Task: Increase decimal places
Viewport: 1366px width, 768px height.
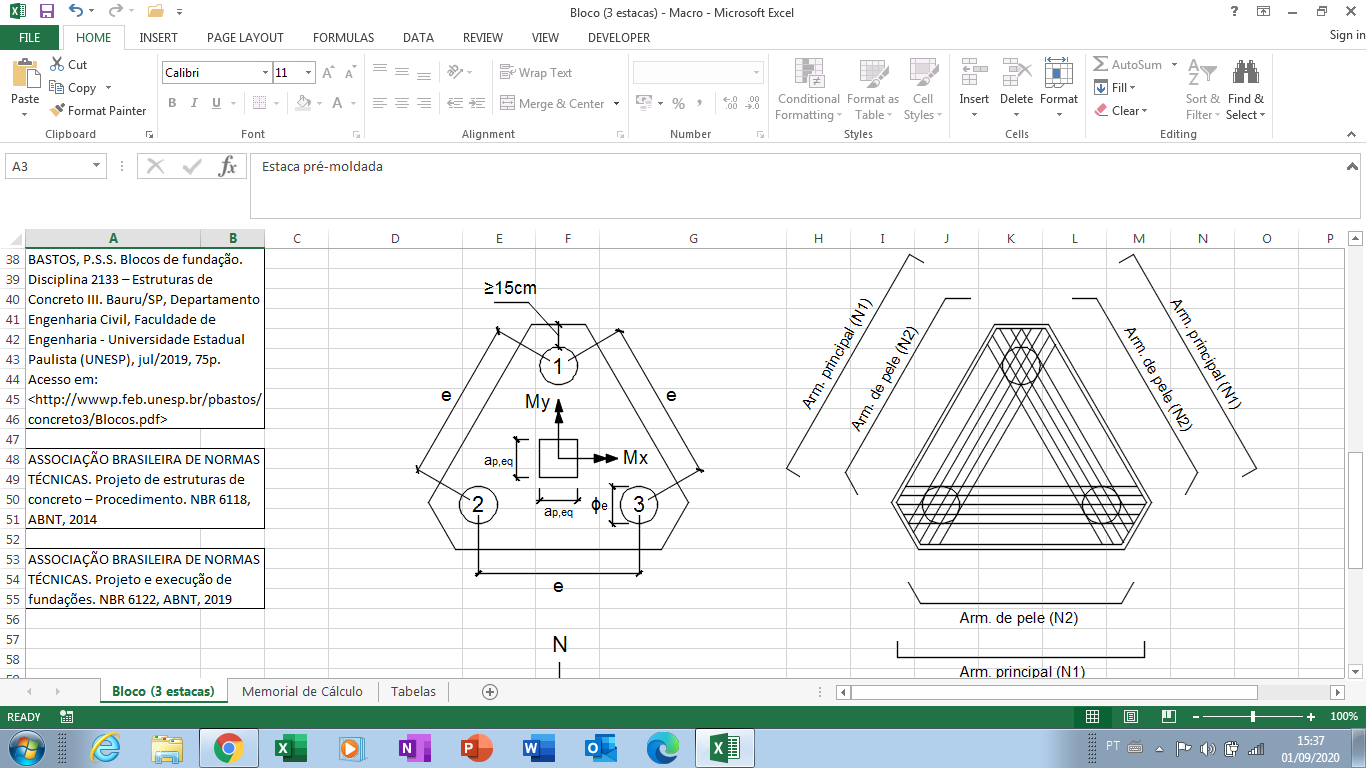Action: tap(730, 103)
